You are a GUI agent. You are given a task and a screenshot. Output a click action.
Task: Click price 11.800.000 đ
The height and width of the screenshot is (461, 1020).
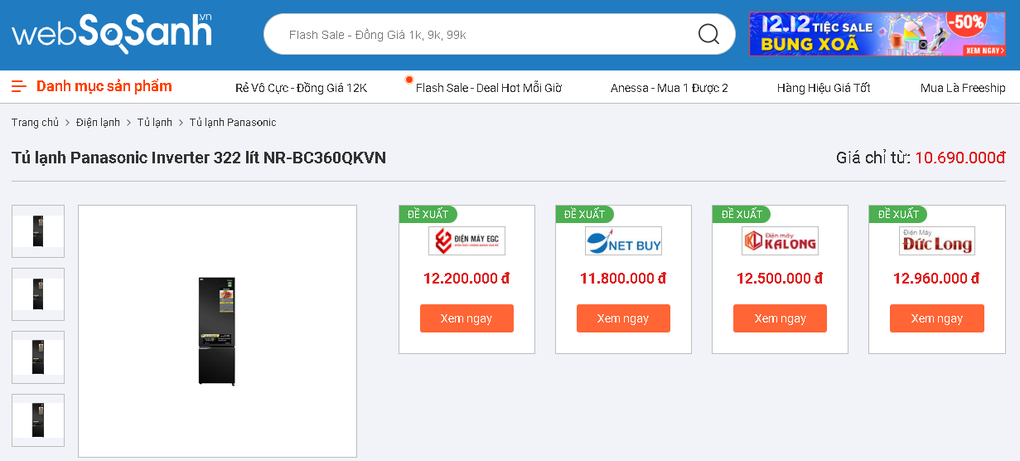[x=623, y=278]
